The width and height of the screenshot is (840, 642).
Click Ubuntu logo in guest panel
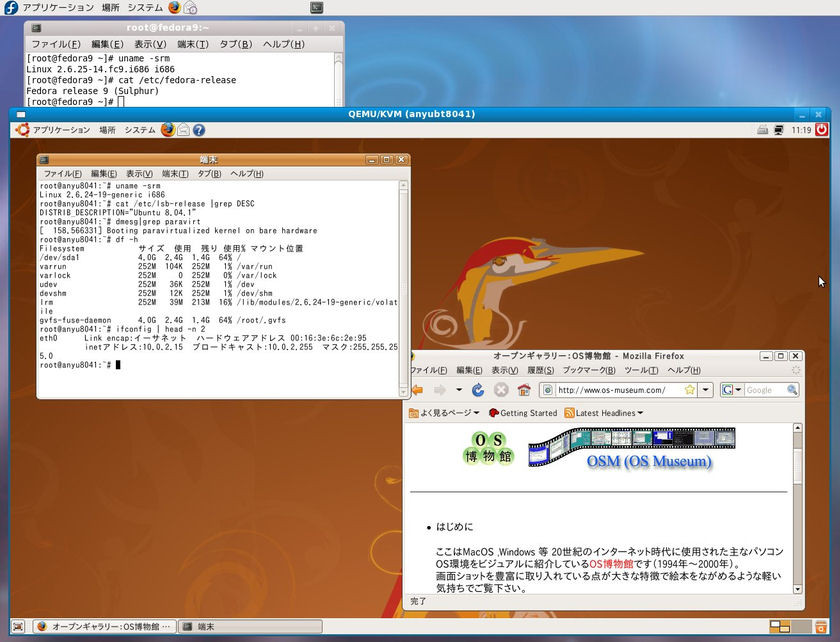[x=22, y=130]
